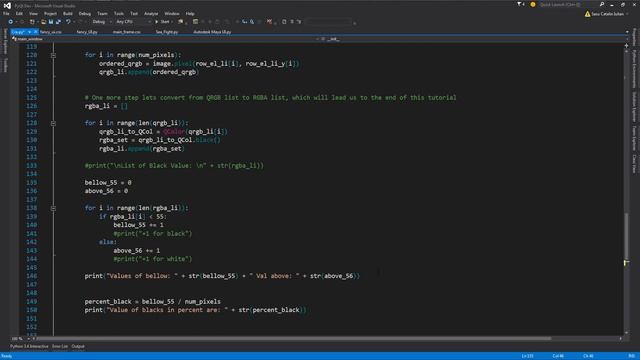The width and height of the screenshot is (640, 360).
Task: Open the signed-in account name dropdown
Action: point(610,14)
